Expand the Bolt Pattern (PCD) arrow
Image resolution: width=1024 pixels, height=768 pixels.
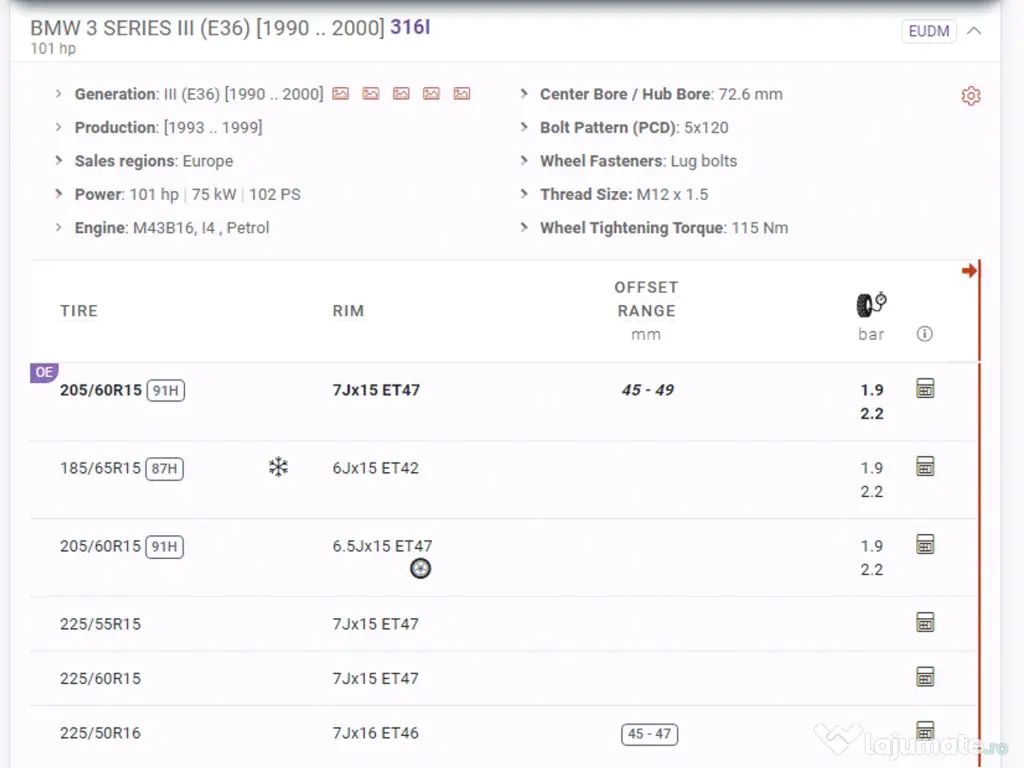tap(524, 128)
